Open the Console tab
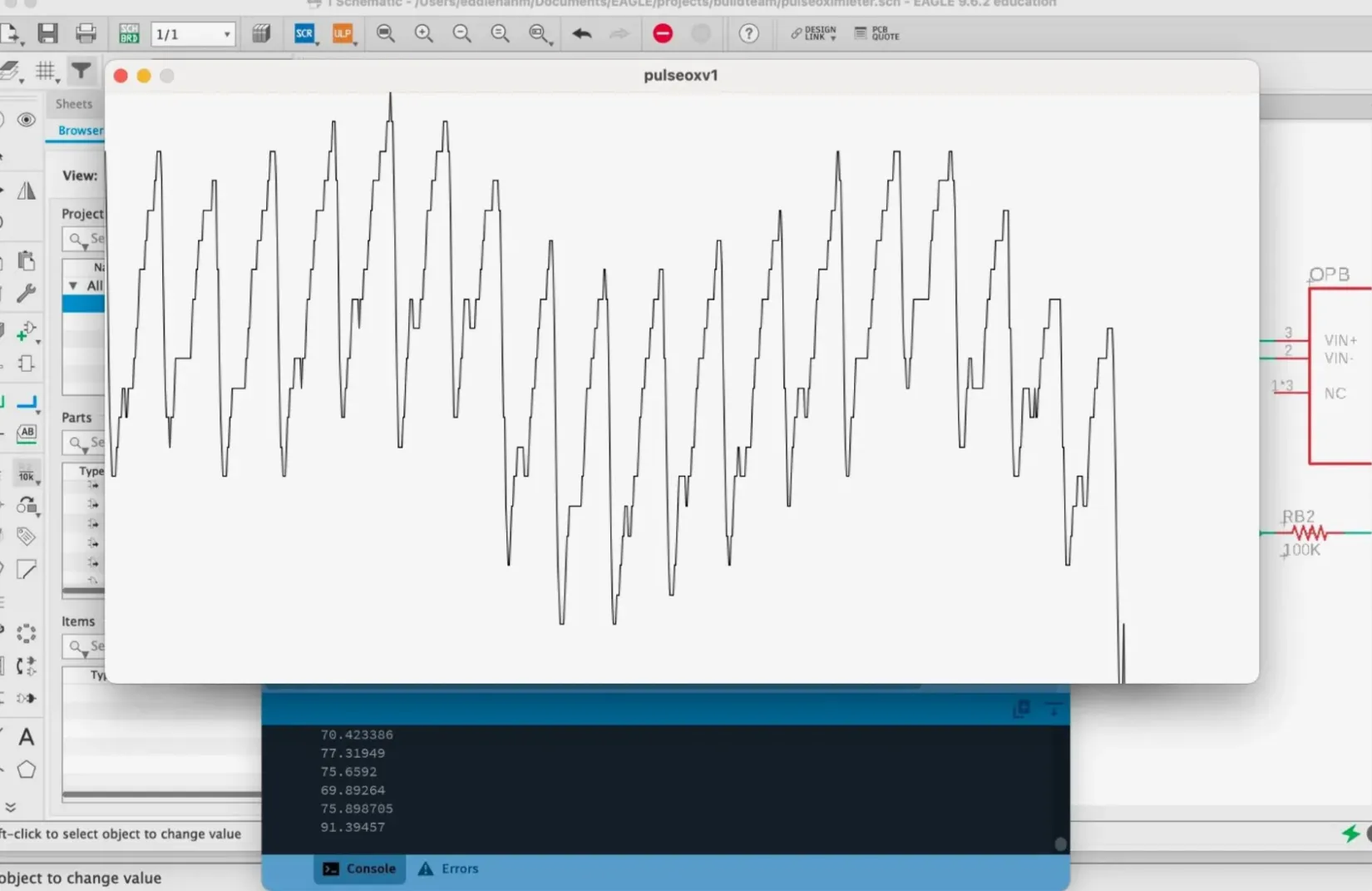The height and width of the screenshot is (891, 1372). [x=360, y=869]
